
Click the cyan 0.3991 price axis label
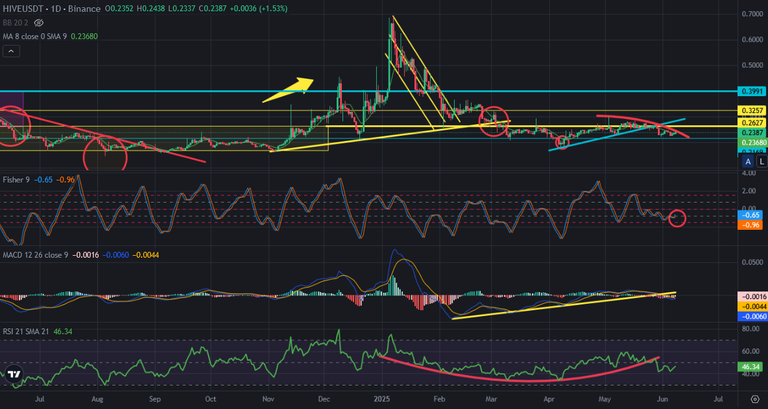[751, 91]
